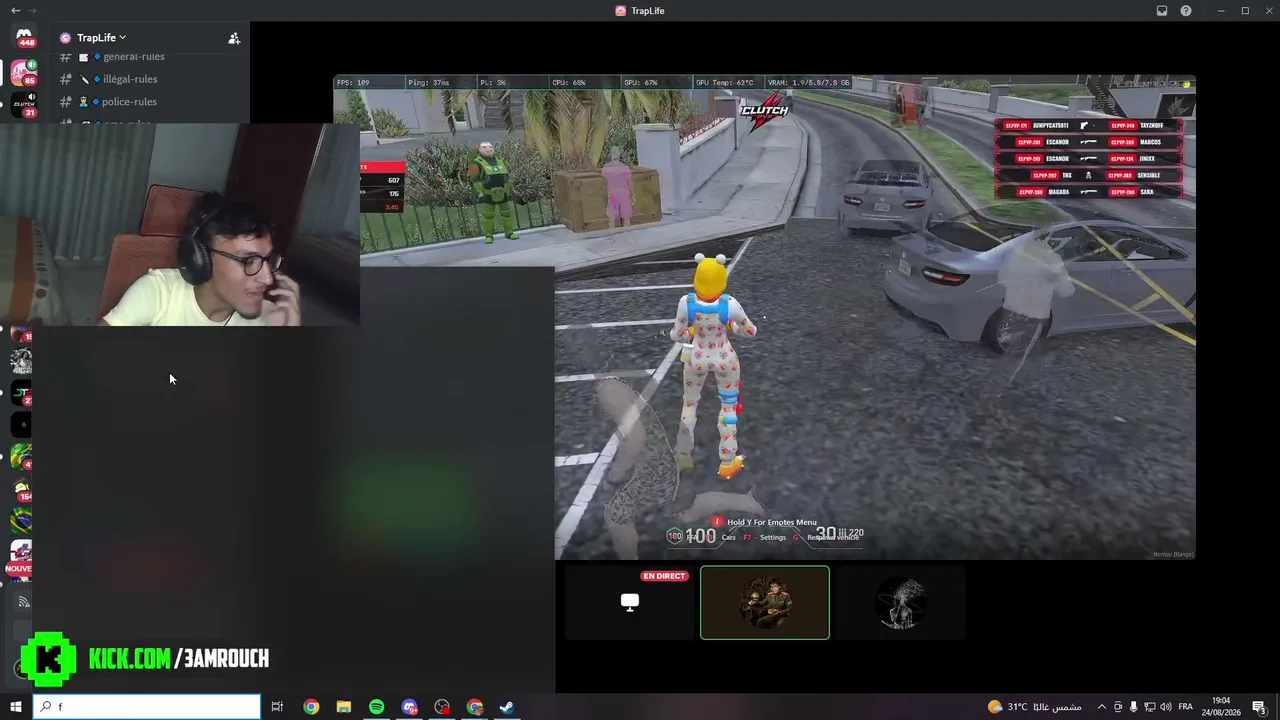Open the Discord inbox icon in title bar
This screenshot has height=720, width=1280.
coord(1162,11)
